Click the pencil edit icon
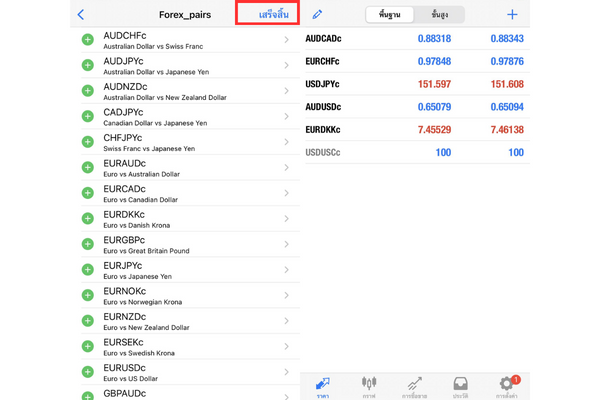This screenshot has width=600, height=400. 317,15
